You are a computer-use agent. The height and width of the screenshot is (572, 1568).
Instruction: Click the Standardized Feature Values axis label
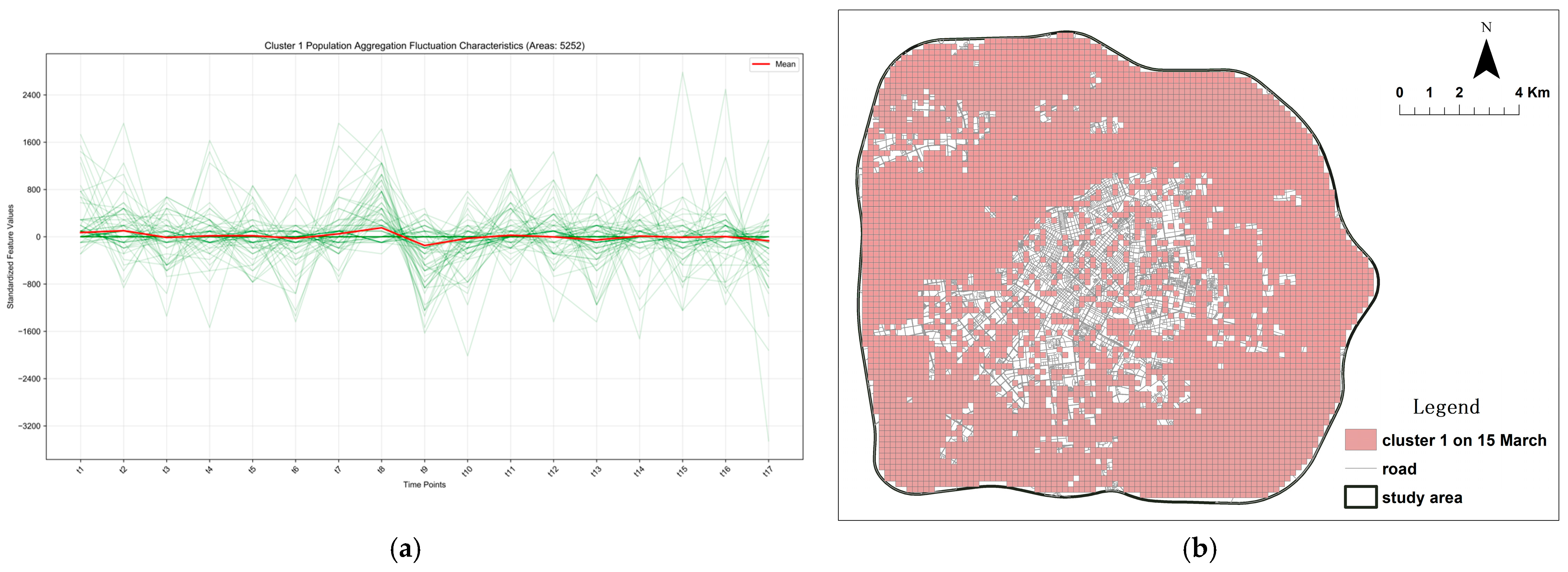tap(10, 256)
